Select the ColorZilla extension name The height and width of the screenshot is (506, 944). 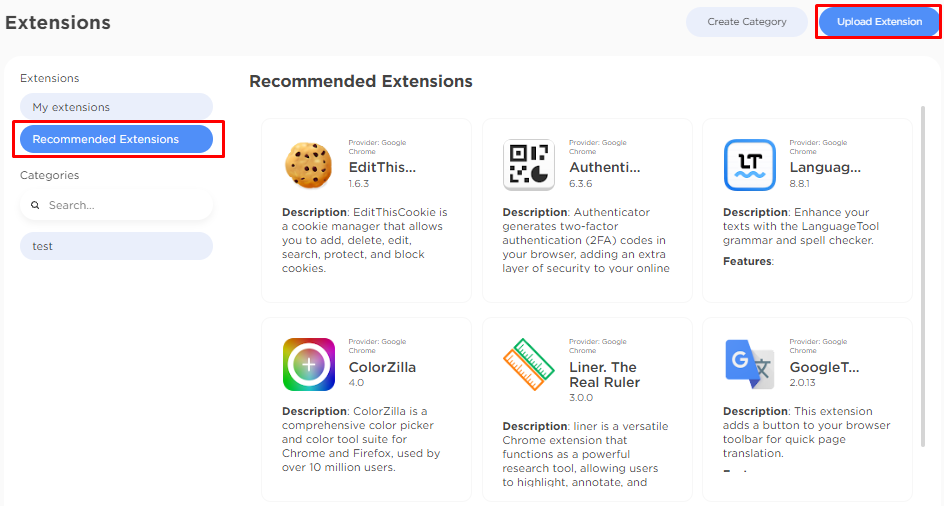point(382,367)
